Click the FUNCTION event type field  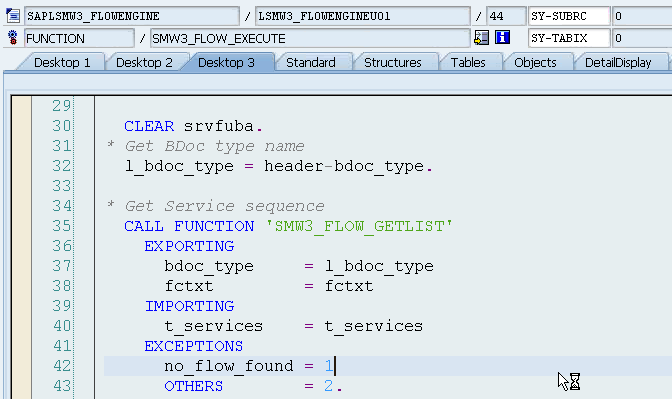(79, 38)
